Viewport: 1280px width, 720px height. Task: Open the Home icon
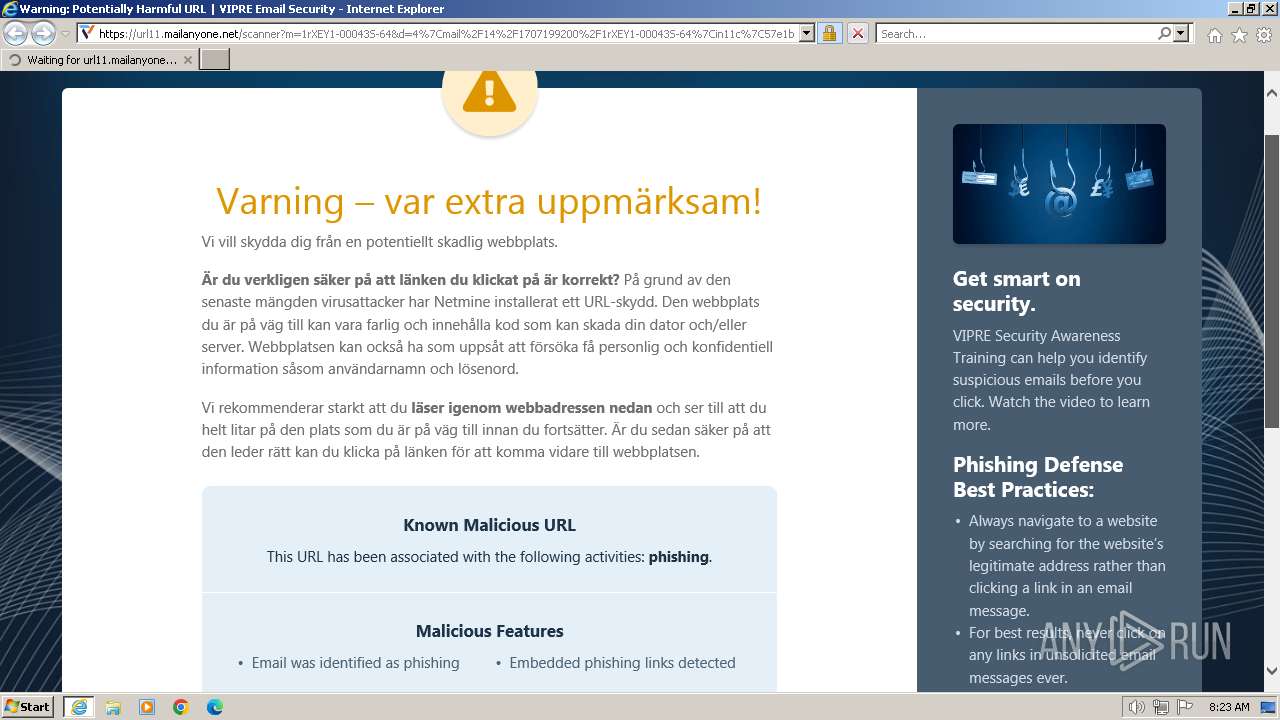pos(1214,34)
